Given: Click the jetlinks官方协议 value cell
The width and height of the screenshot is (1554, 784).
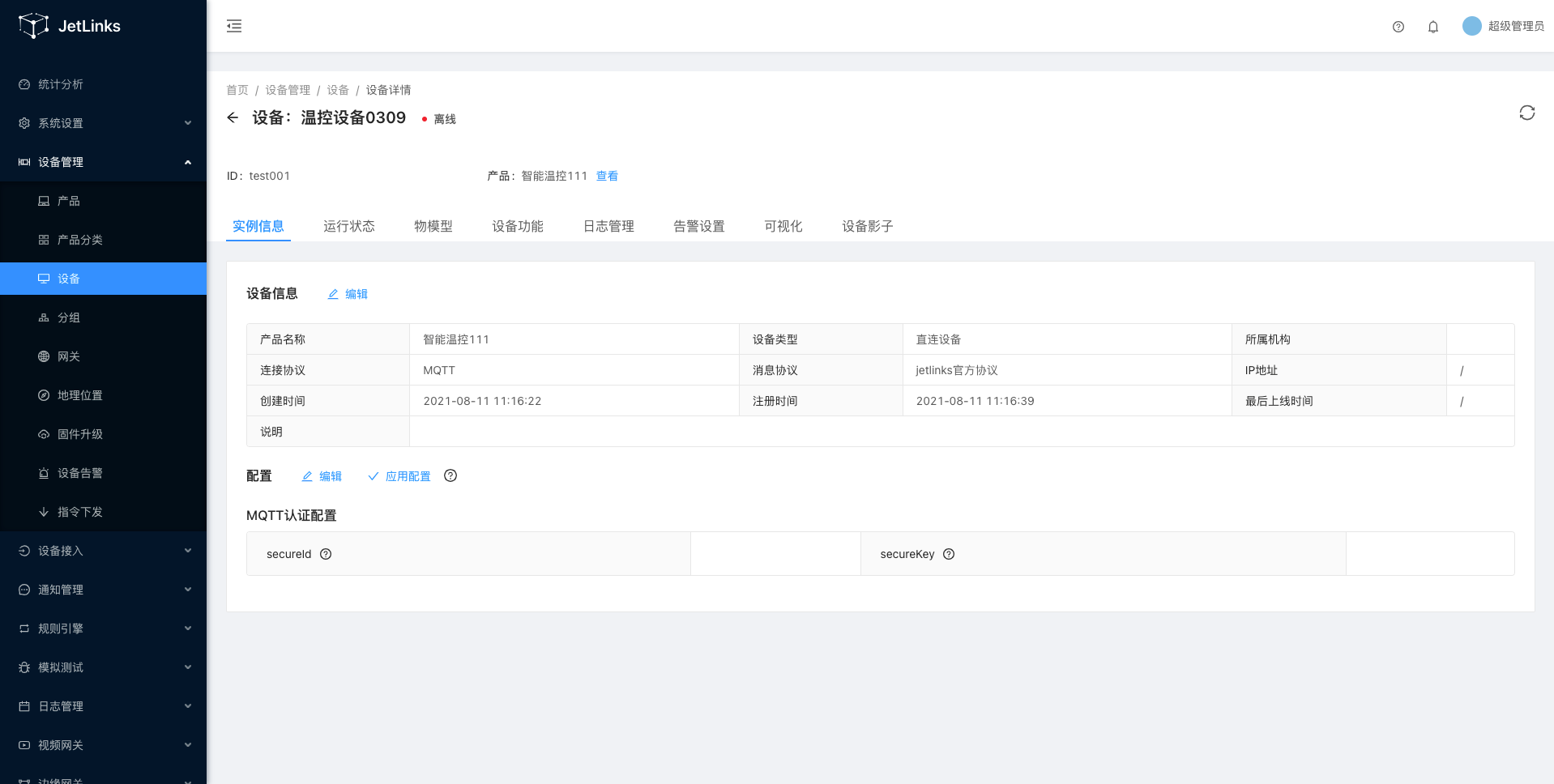Looking at the screenshot, I should [x=1067, y=370].
